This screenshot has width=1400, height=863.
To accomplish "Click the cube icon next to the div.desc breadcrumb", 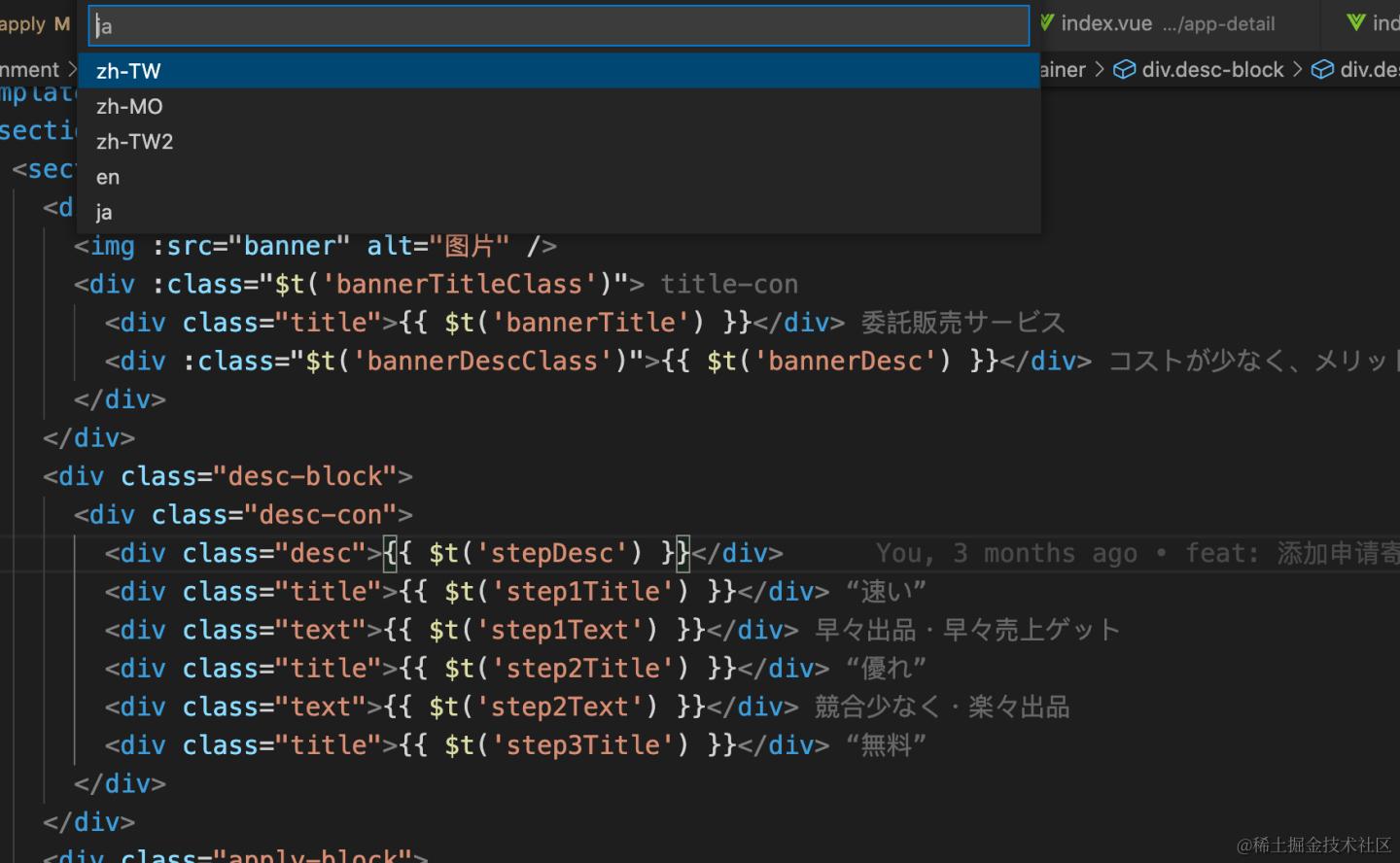I will tap(1322, 69).
